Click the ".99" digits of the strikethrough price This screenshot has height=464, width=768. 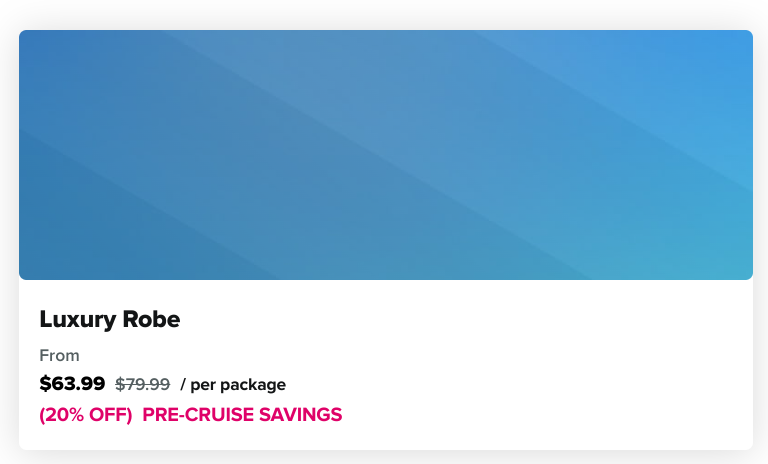coord(159,384)
